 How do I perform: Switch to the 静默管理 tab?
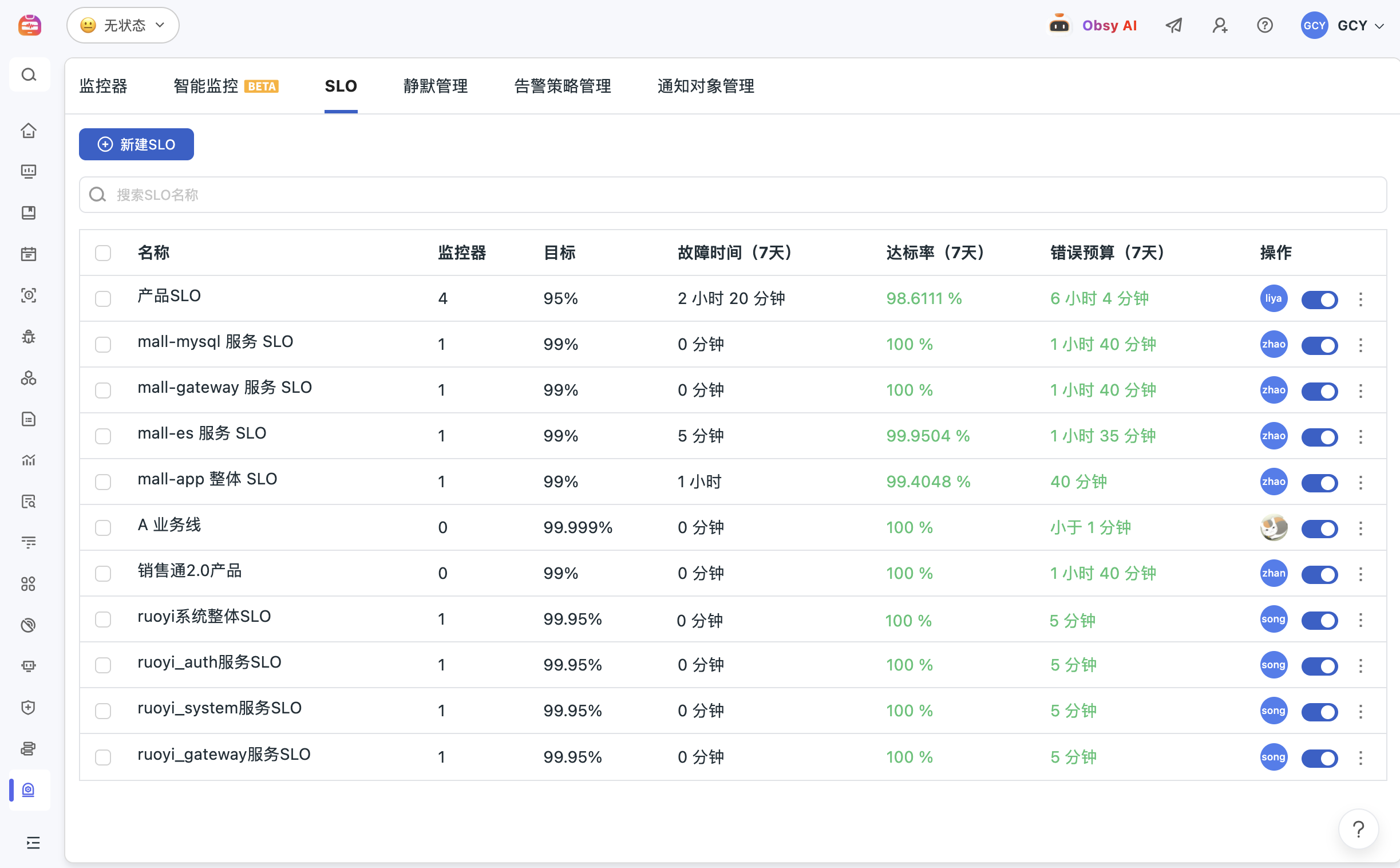click(436, 86)
